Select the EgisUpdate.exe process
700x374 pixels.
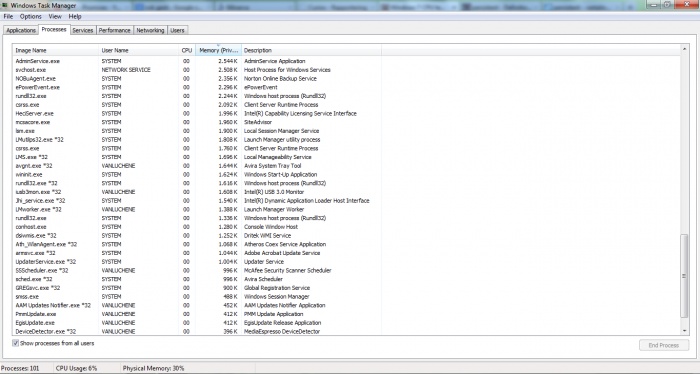[346, 323]
